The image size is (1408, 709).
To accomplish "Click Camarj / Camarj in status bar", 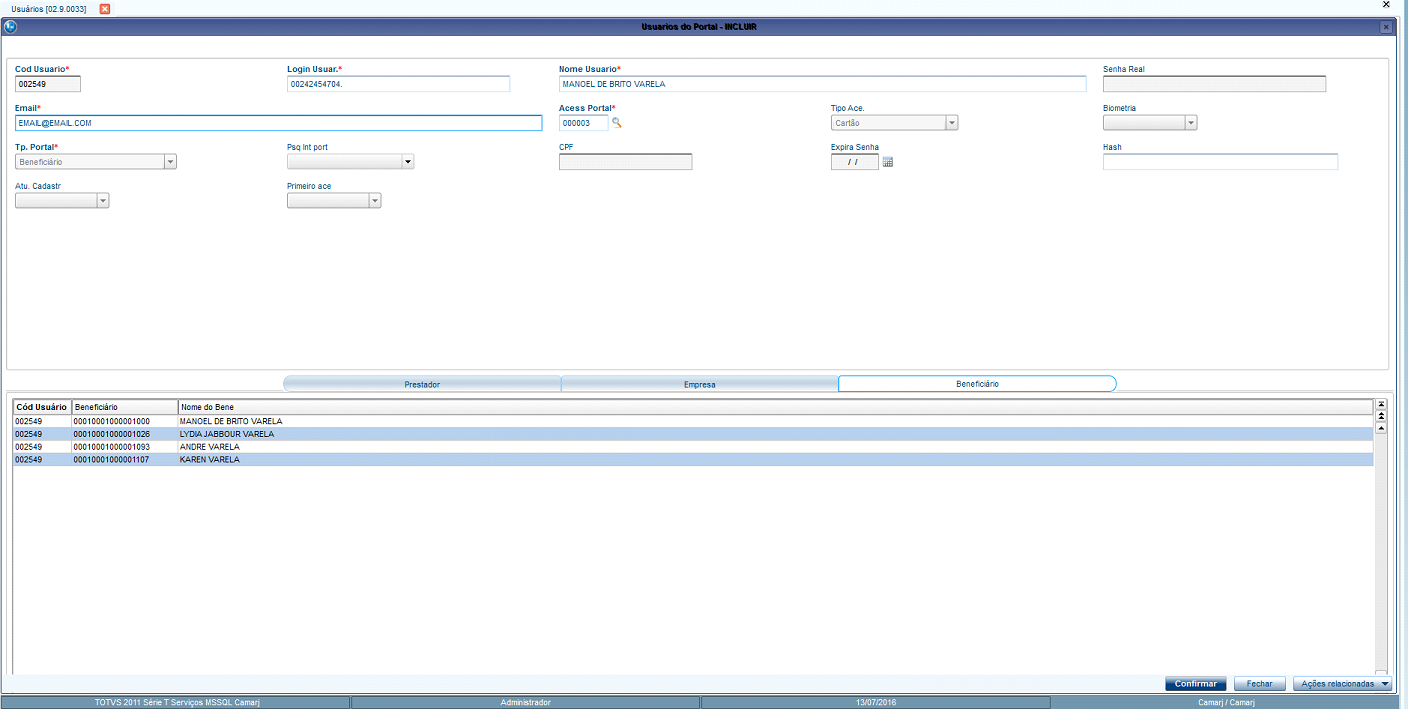I will pos(1228,702).
